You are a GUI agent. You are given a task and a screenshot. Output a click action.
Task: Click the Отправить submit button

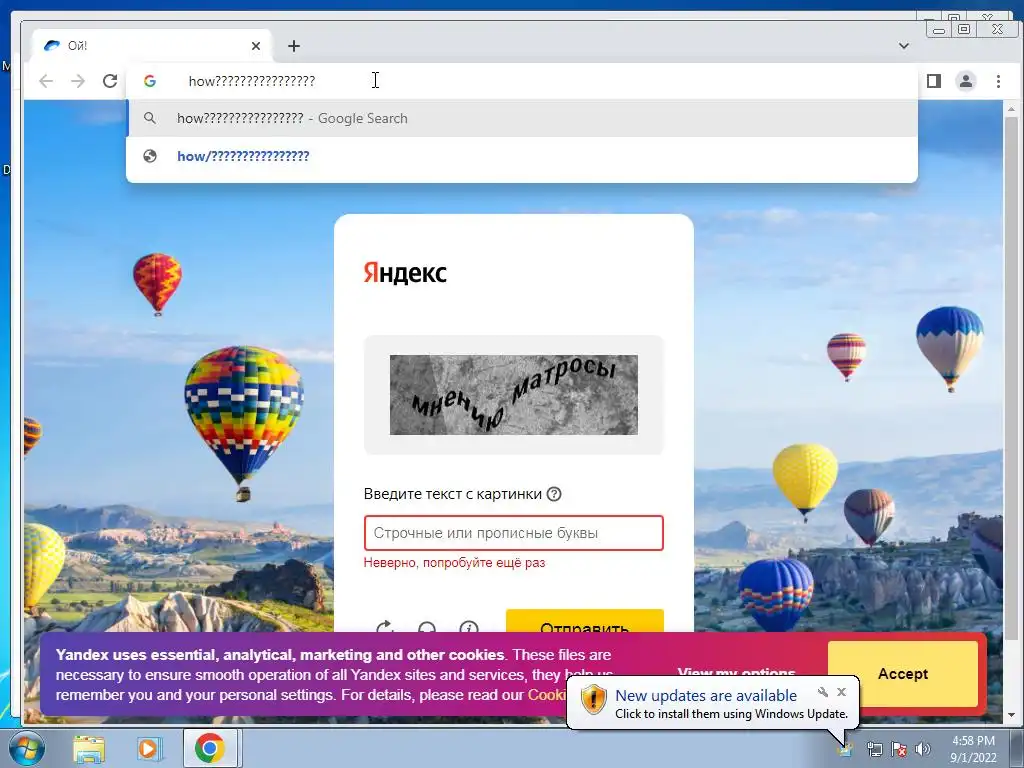coord(584,620)
